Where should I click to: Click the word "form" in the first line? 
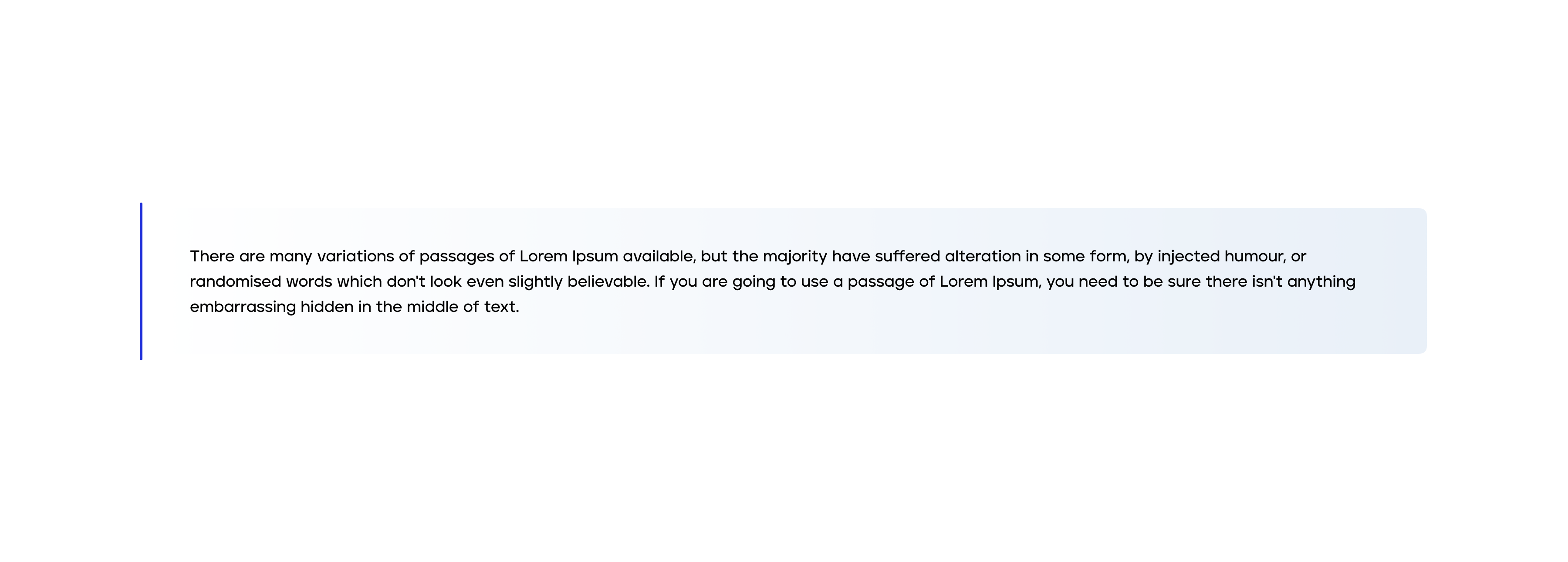click(1109, 256)
